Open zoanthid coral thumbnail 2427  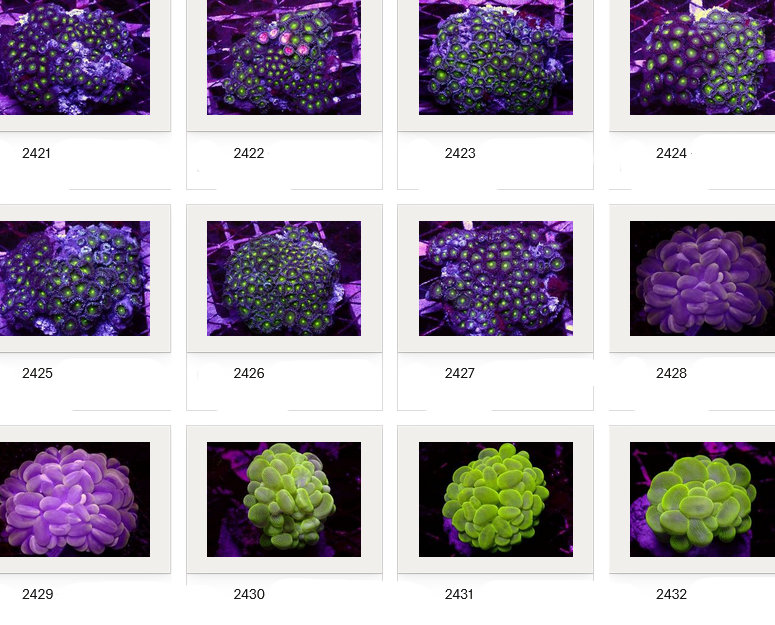[x=496, y=279]
